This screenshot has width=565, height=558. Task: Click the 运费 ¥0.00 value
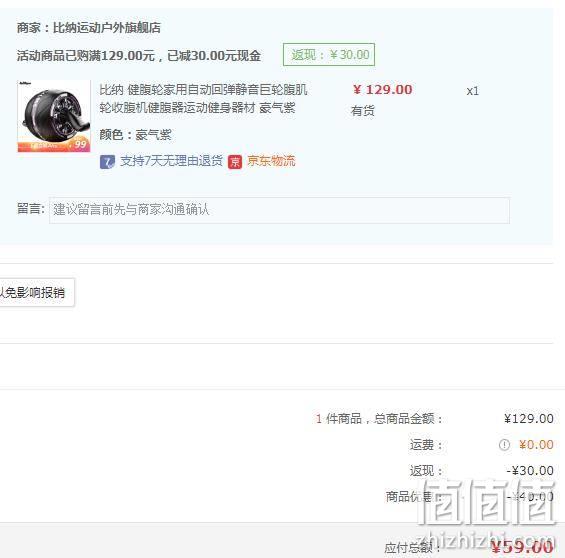[536, 445]
